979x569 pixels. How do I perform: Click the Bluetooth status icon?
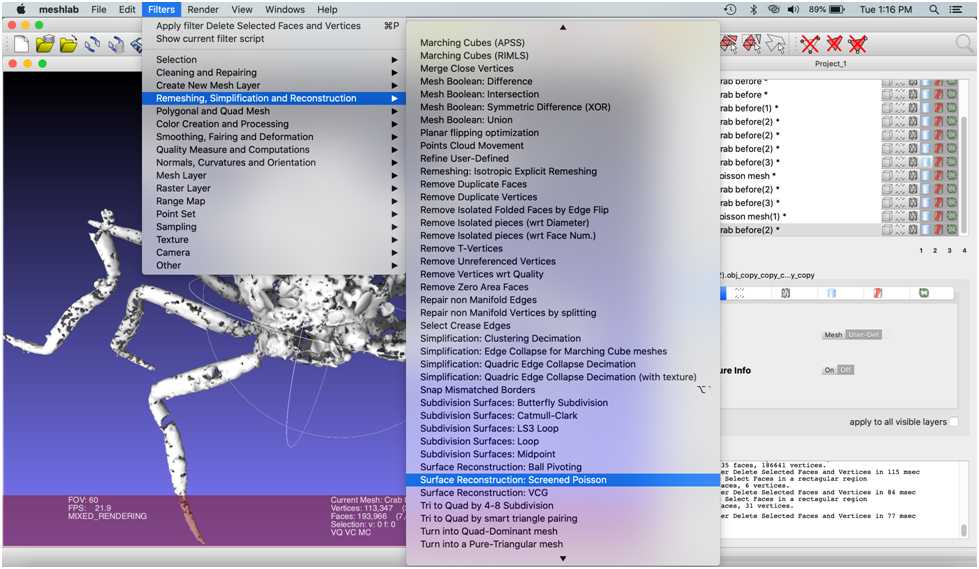[x=754, y=9]
